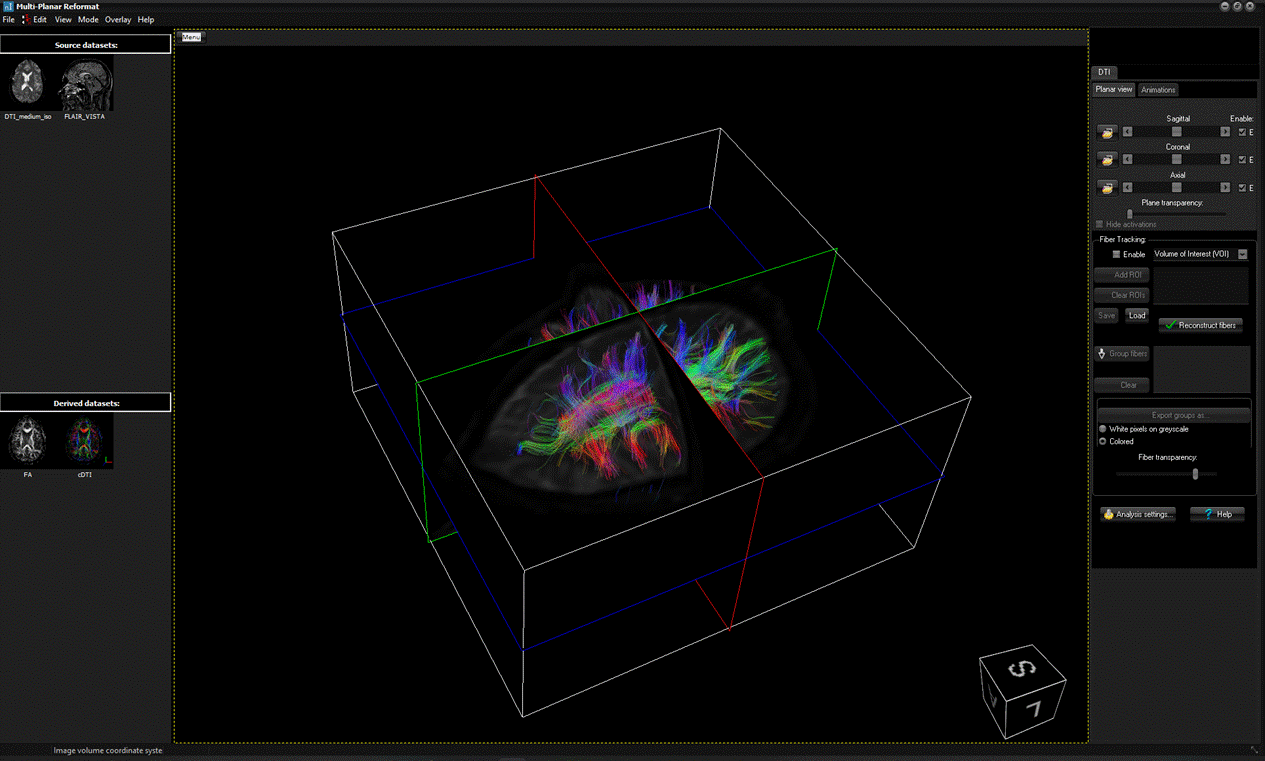Select the Colored radio option

[x=1103, y=441]
